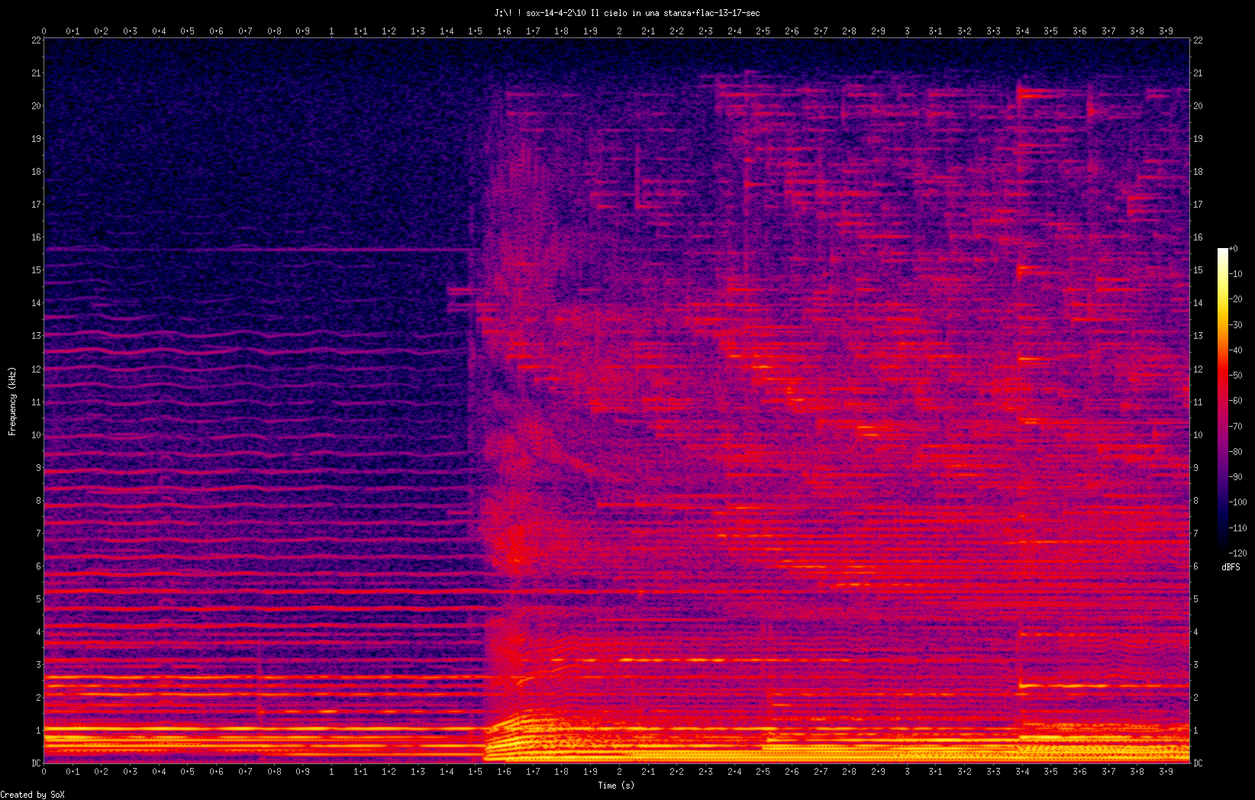
Task: Click the "Time (s)" axis label
Action: (616, 785)
